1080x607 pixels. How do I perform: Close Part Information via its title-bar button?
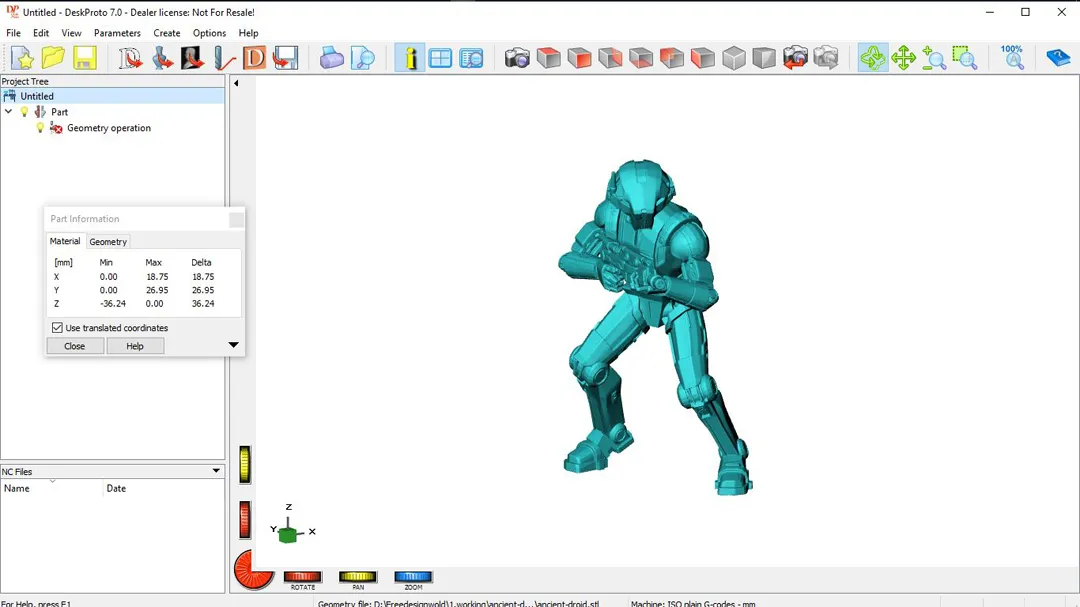(x=236, y=219)
